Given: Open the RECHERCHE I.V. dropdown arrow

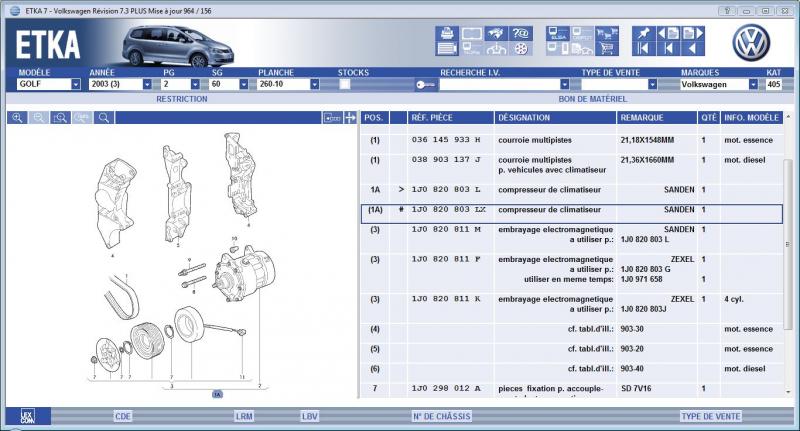Looking at the screenshot, I should (x=564, y=84).
